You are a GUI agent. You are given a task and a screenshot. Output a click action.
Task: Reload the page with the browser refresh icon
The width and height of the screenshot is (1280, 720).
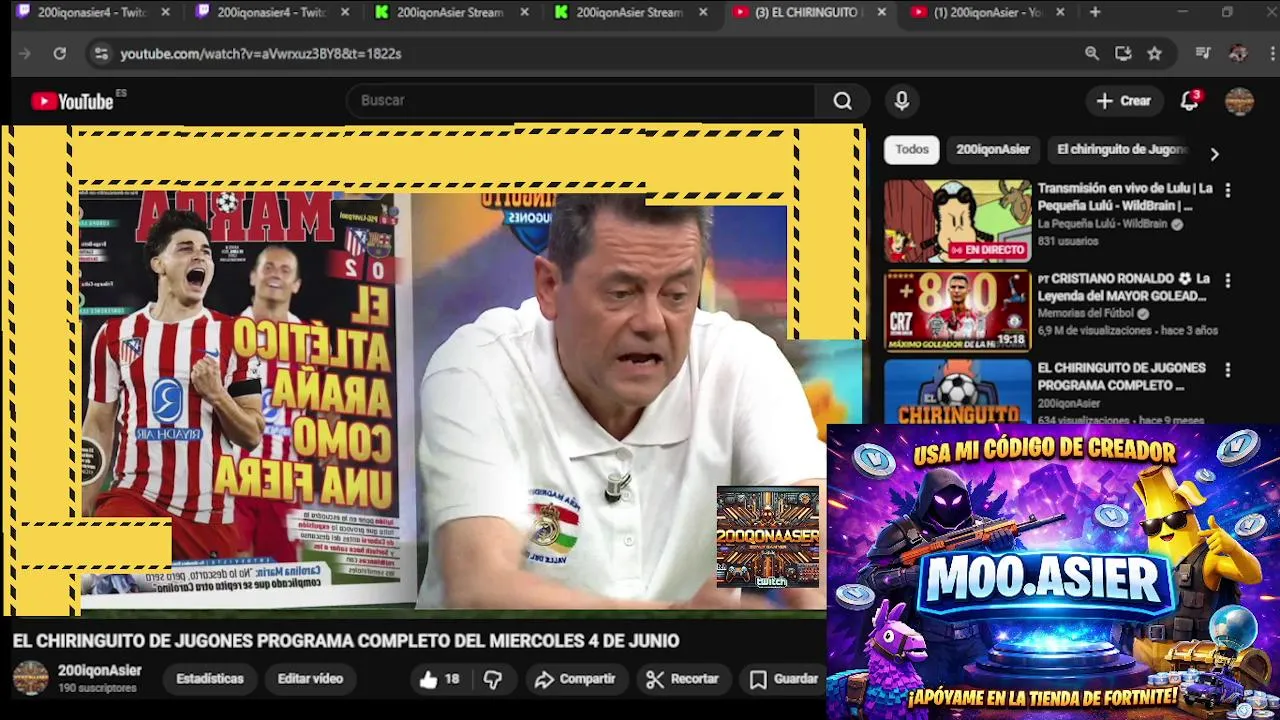(60, 53)
